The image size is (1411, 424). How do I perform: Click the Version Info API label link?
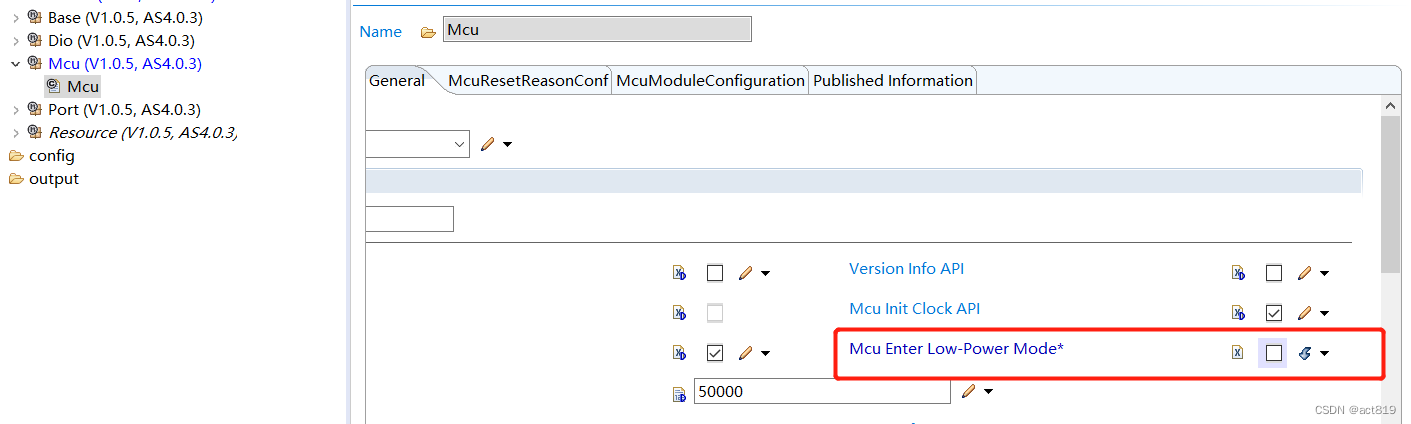click(906, 269)
